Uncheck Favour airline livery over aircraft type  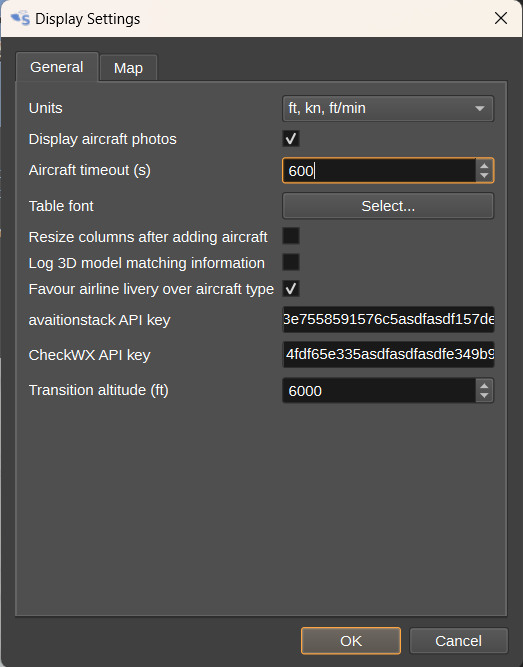tap(291, 288)
